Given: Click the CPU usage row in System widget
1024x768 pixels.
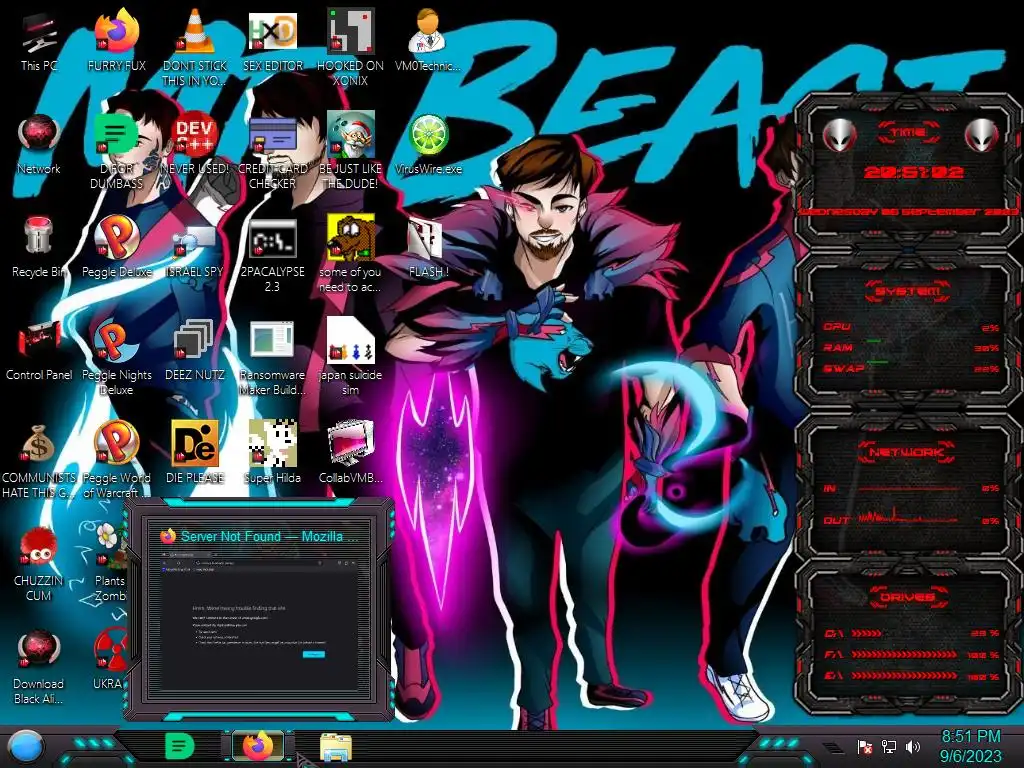Looking at the screenshot, I should point(910,327).
